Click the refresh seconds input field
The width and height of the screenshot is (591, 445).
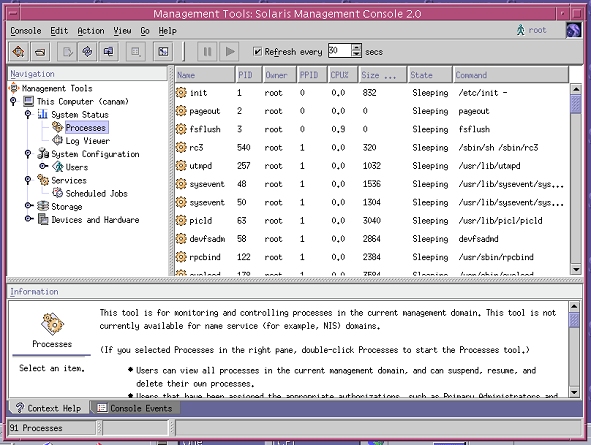[340, 50]
